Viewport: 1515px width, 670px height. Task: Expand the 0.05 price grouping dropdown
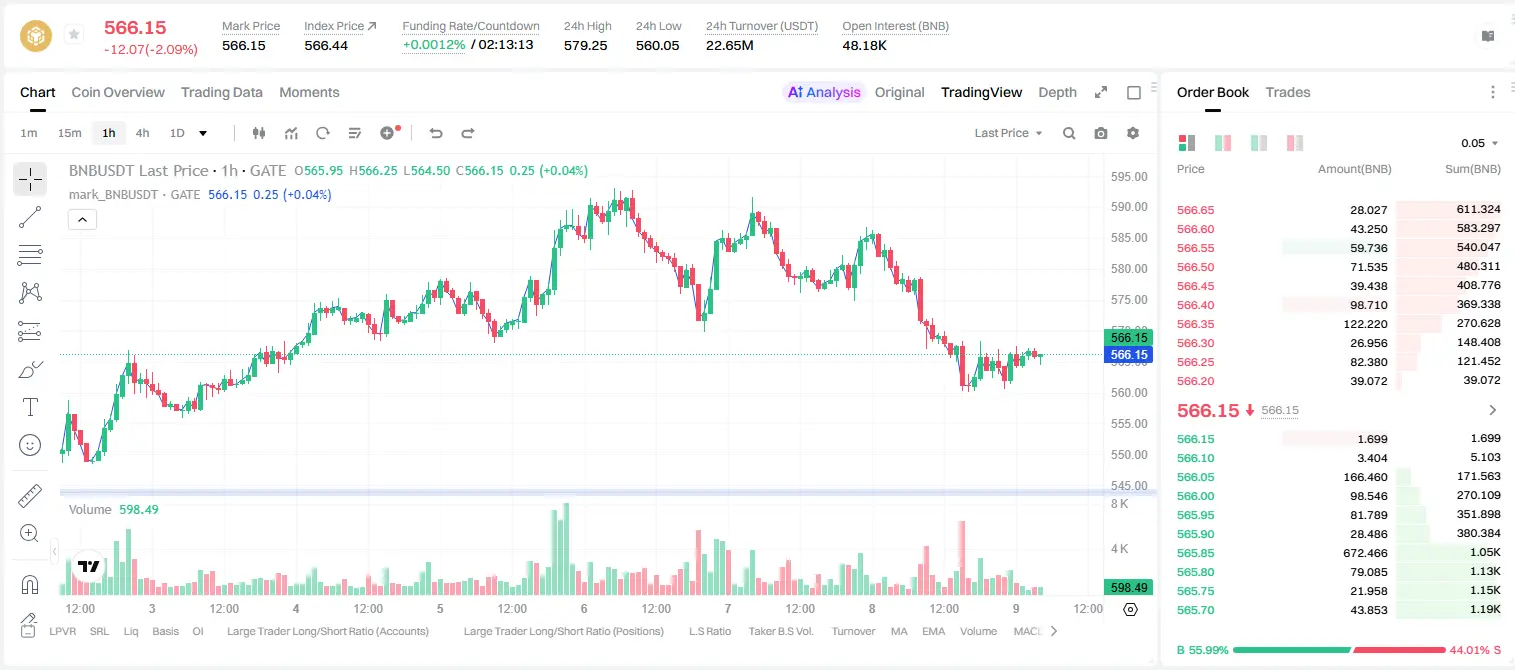pyautogui.click(x=1480, y=143)
